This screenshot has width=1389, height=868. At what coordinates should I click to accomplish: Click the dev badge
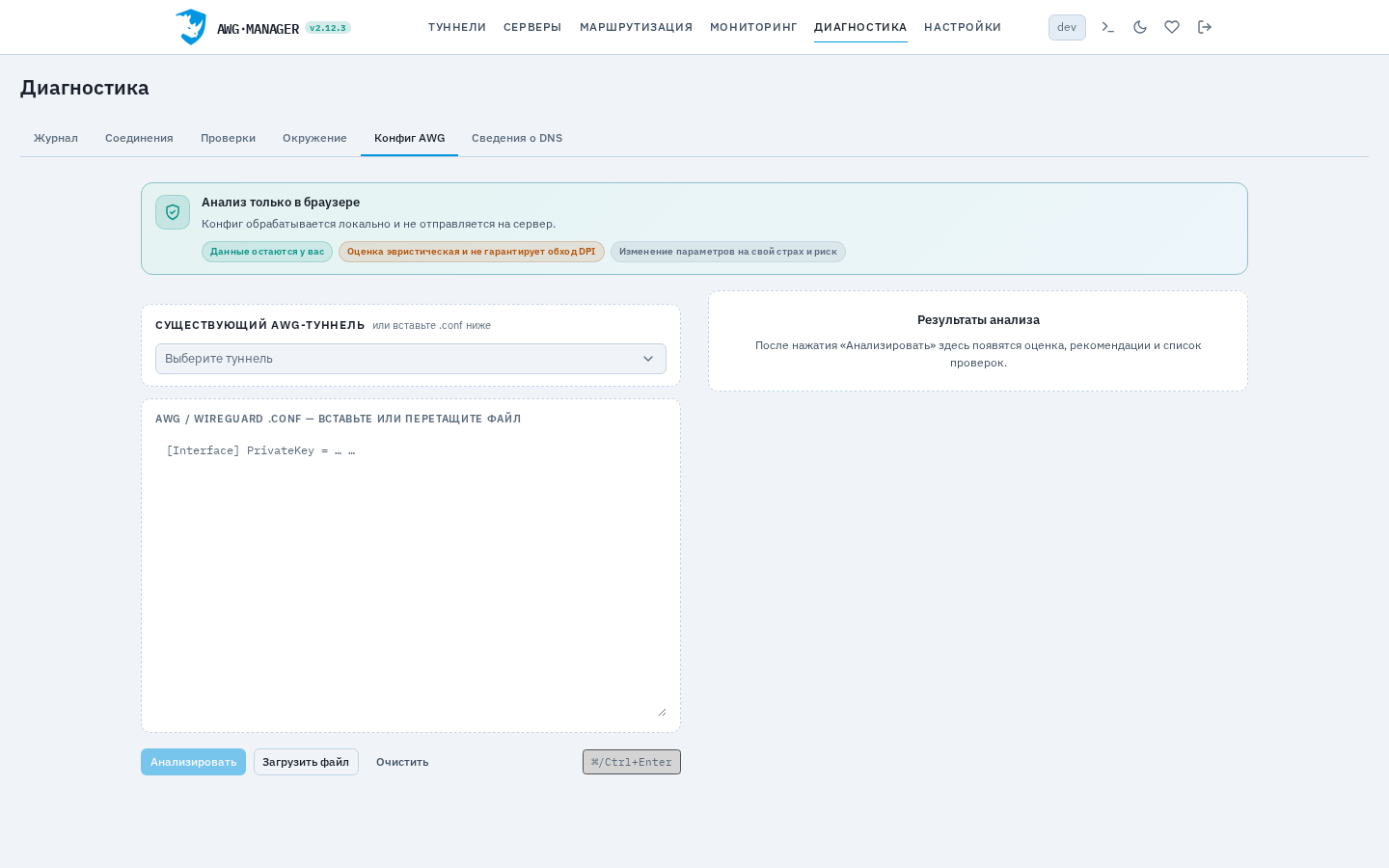(1067, 27)
